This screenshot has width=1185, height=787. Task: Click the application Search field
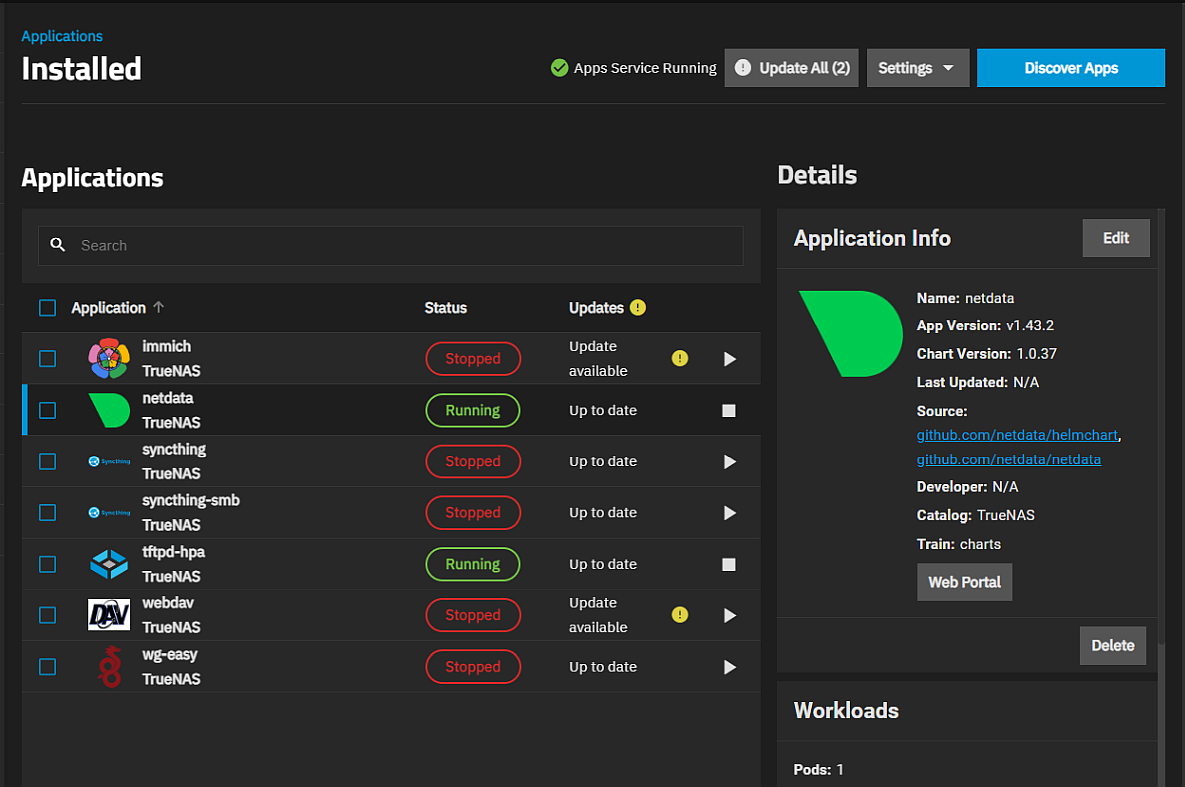pyautogui.click(x=390, y=246)
